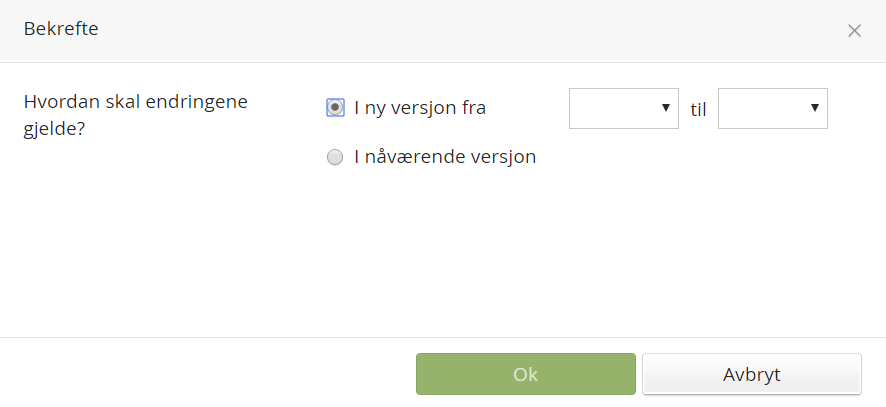Close the Bekrefte dialog with the X
The height and width of the screenshot is (407, 886).
point(854,30)
